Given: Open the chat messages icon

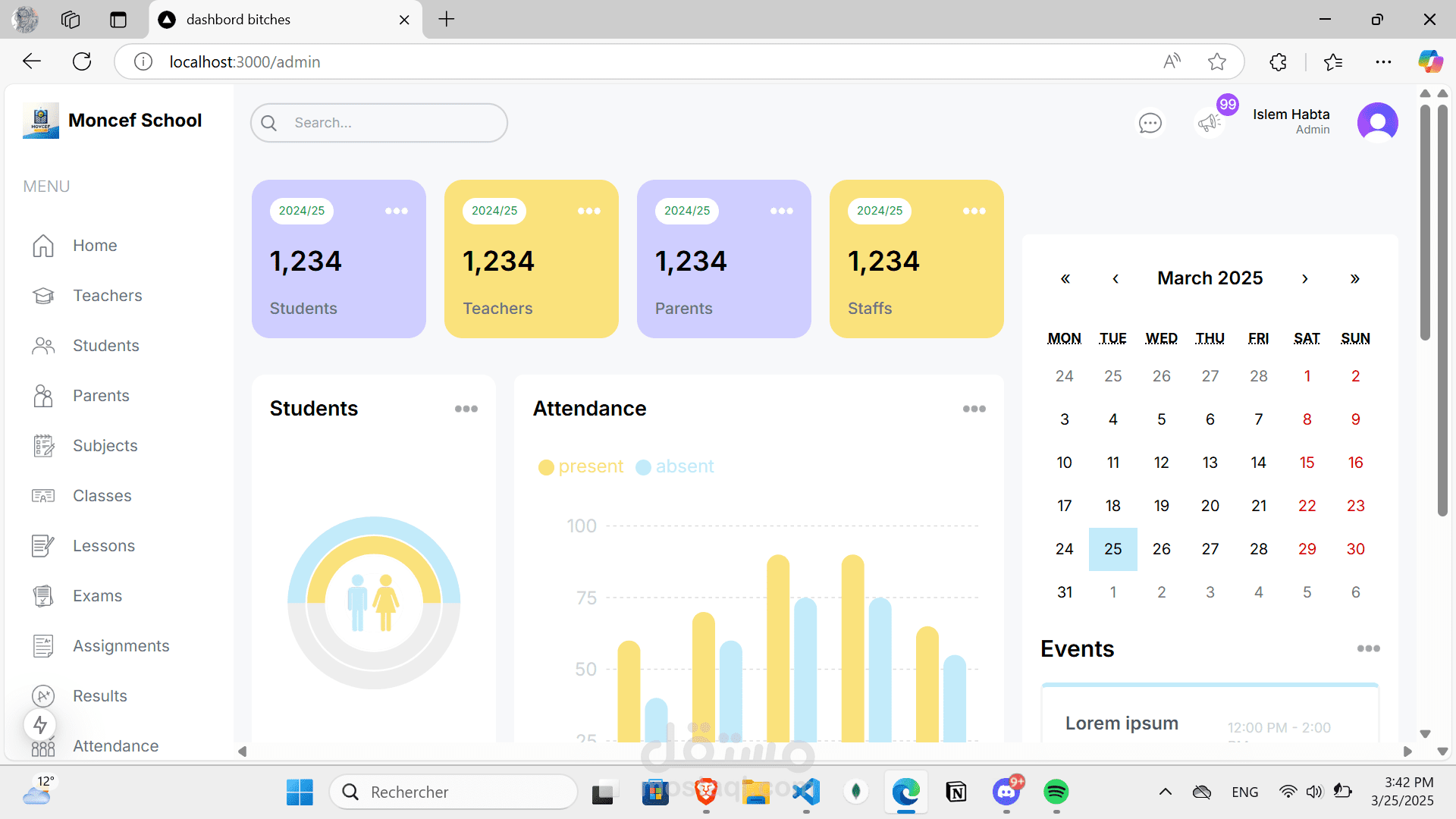Looking at the screenshot, I should coord(1150,123).
